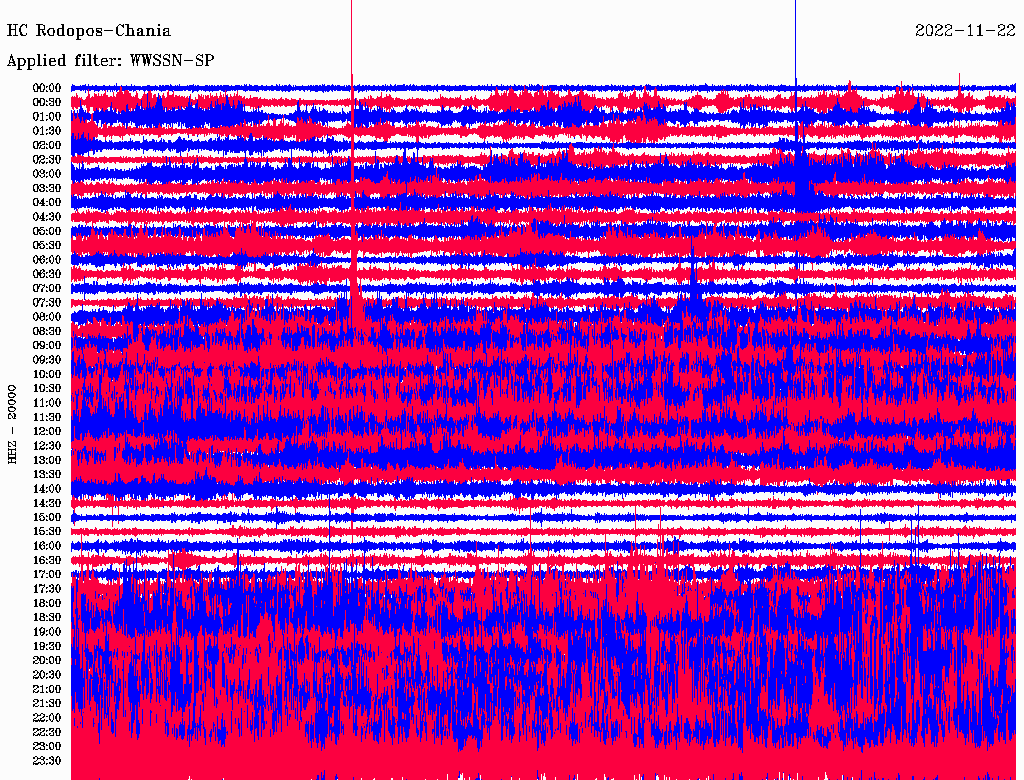Select the 11:00 time label

[47, 403]
